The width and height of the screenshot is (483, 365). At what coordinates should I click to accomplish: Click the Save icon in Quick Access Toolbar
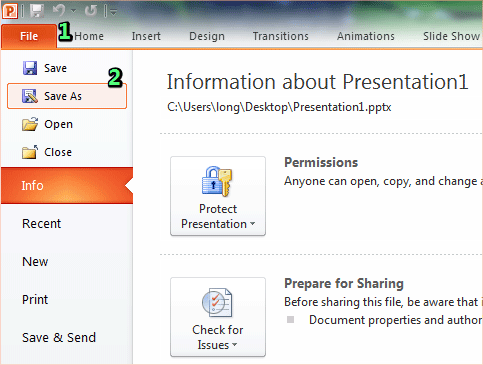pos(37,11)
